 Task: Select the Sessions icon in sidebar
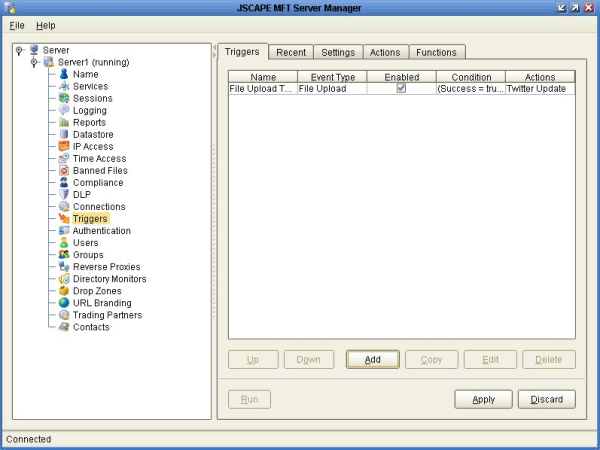pyautogui.click(x=64, y=99)
